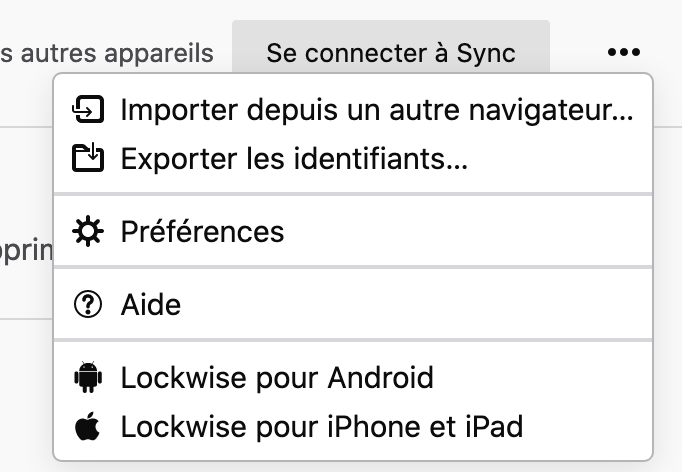
Task: Click the Apple logo icon
Action: pyautogui.click(x=89, y=427)
